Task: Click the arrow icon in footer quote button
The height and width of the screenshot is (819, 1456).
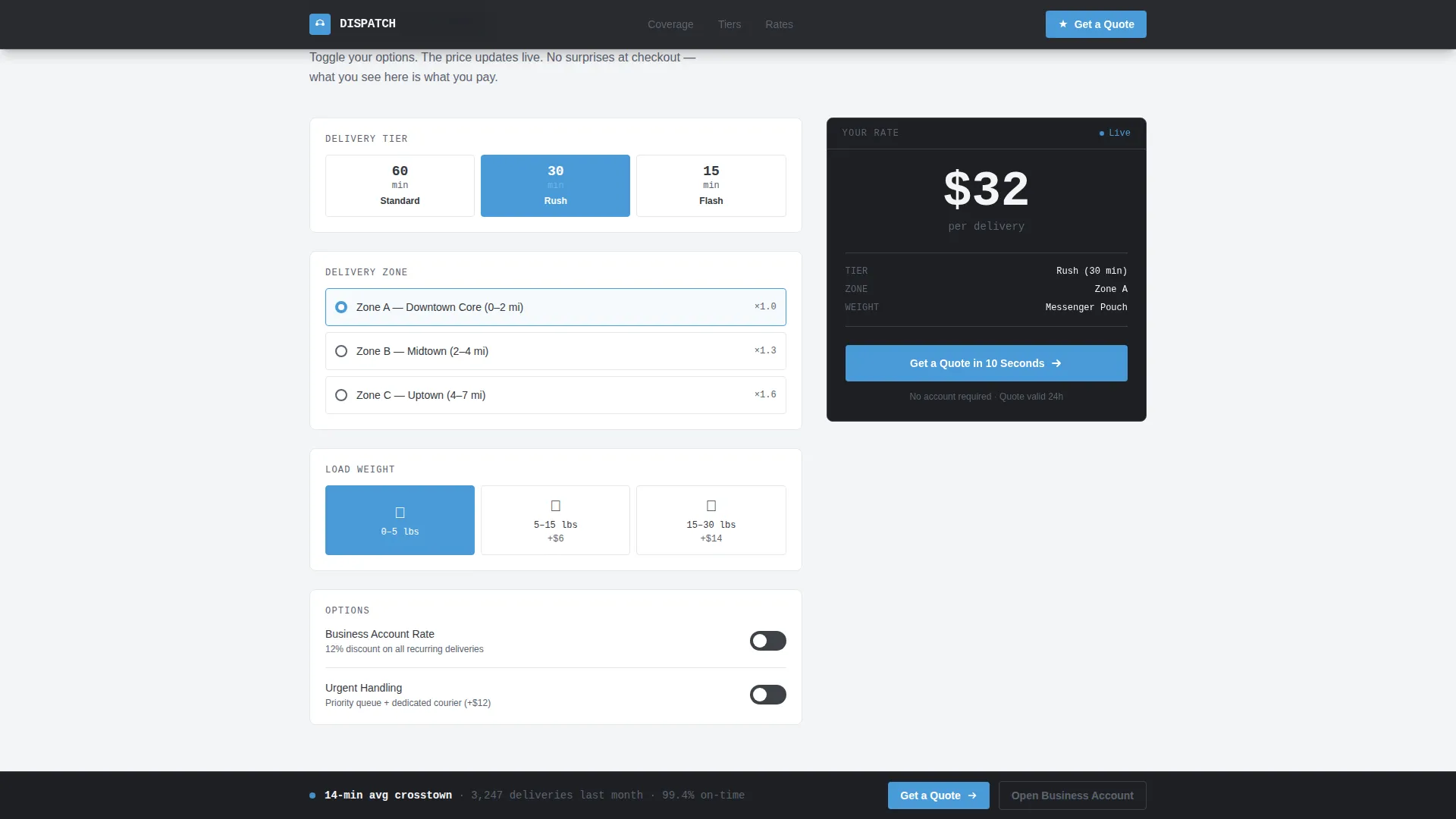Action: pos(972,795)
